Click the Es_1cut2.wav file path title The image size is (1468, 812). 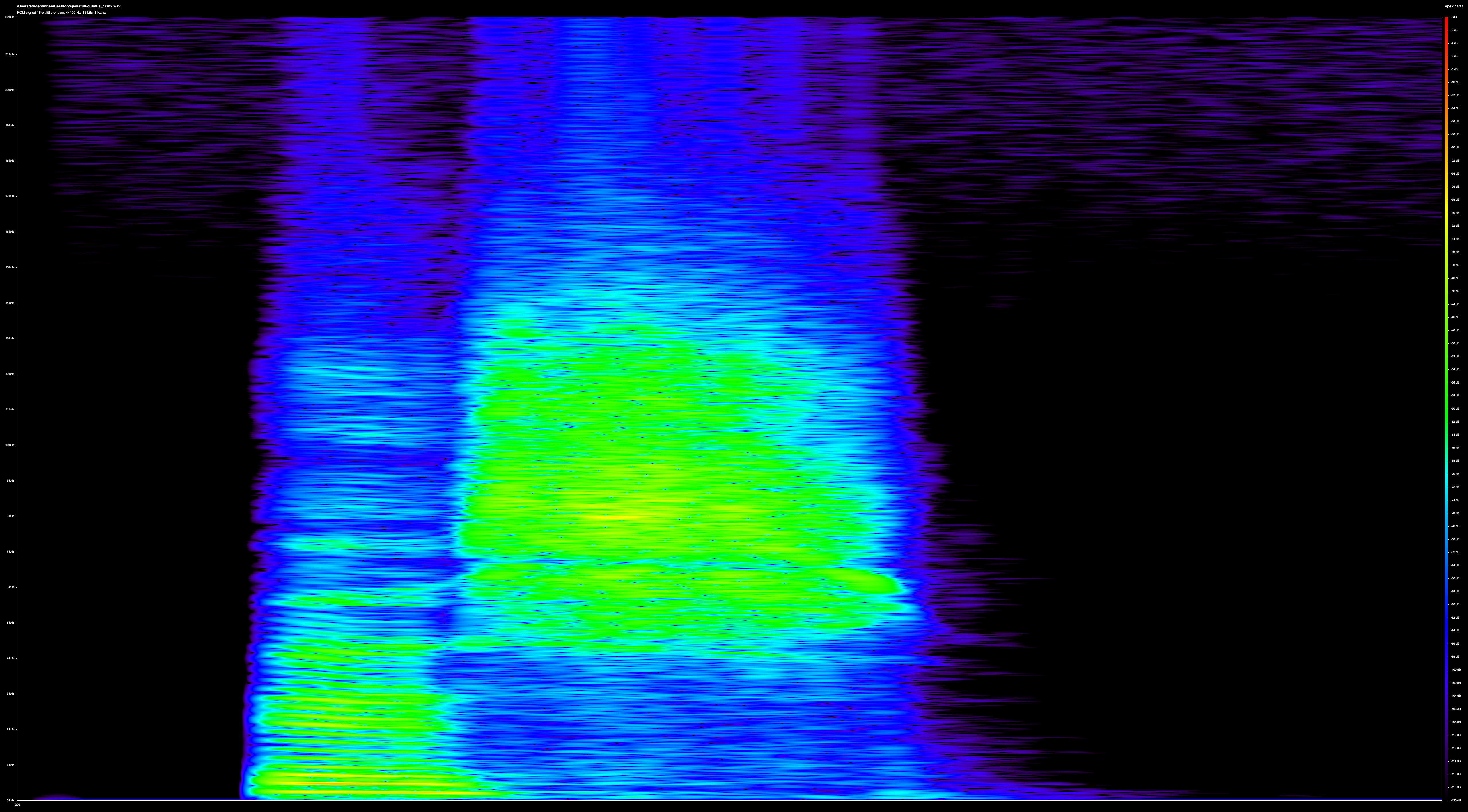pos(69,6)
